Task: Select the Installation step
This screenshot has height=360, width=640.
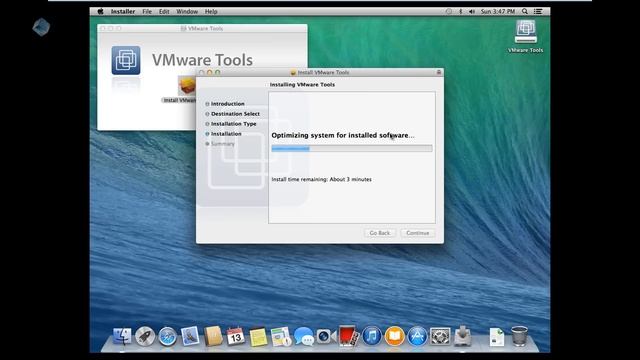Action: 226,134
